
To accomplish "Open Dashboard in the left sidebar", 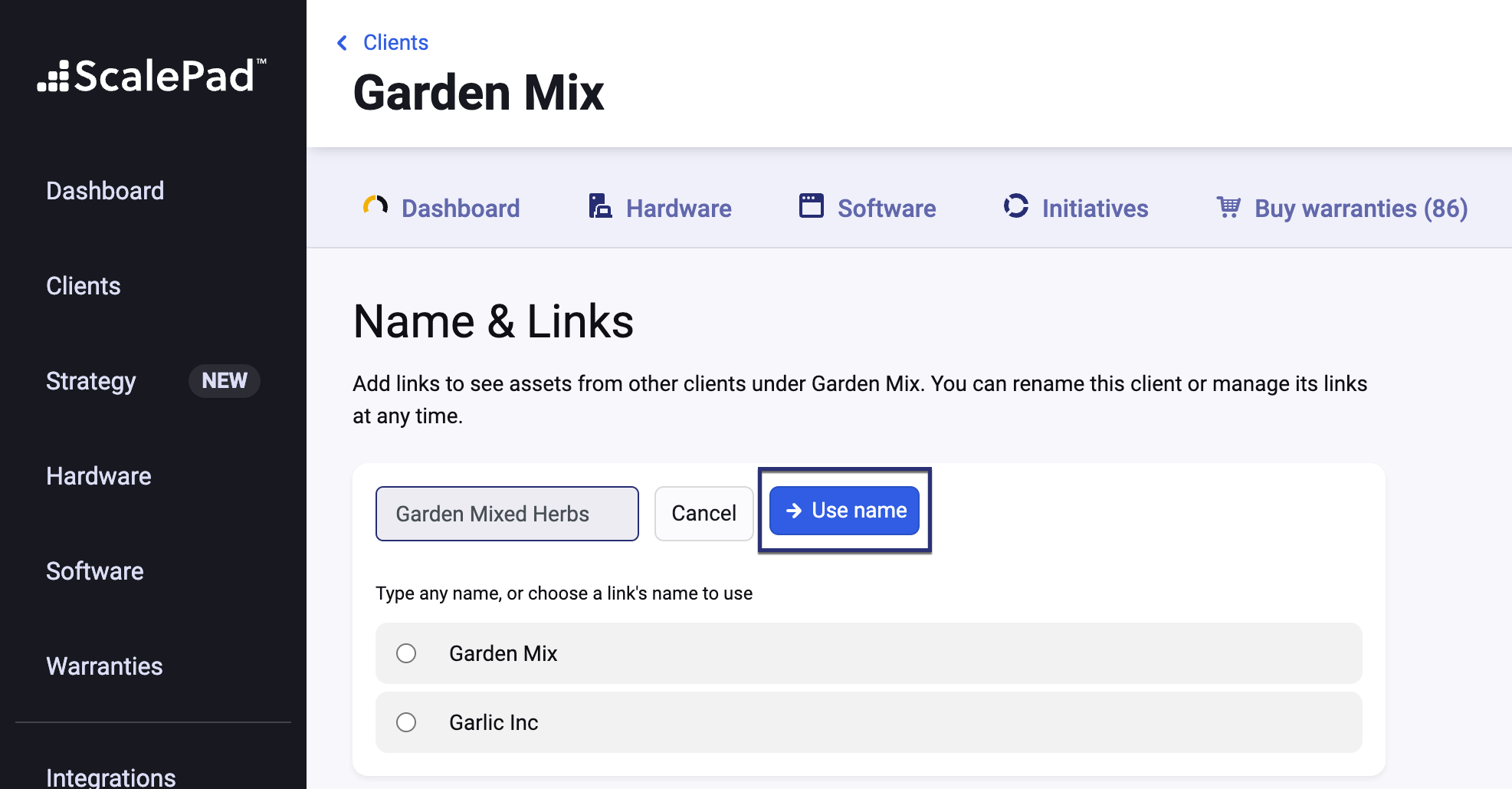I will (x=105, y=191).
